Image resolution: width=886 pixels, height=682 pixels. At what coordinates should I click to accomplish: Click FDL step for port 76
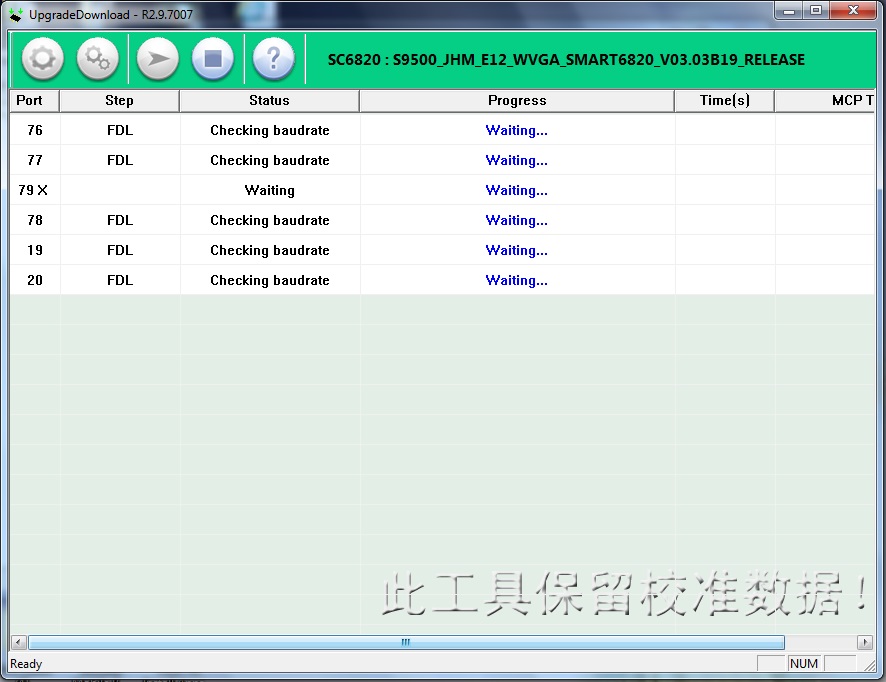120,130
